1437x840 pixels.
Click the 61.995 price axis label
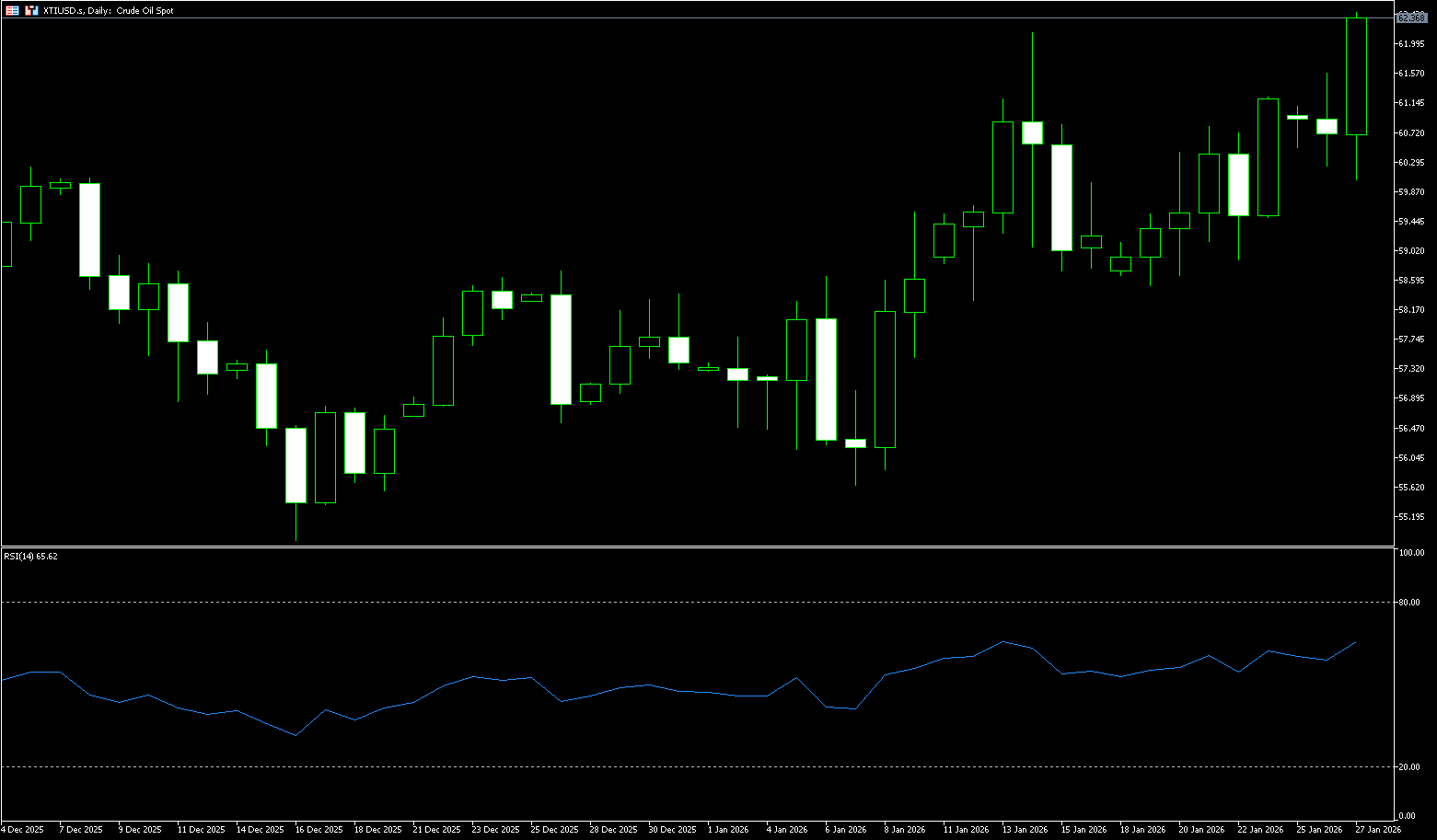click(x=1411, y=44)
